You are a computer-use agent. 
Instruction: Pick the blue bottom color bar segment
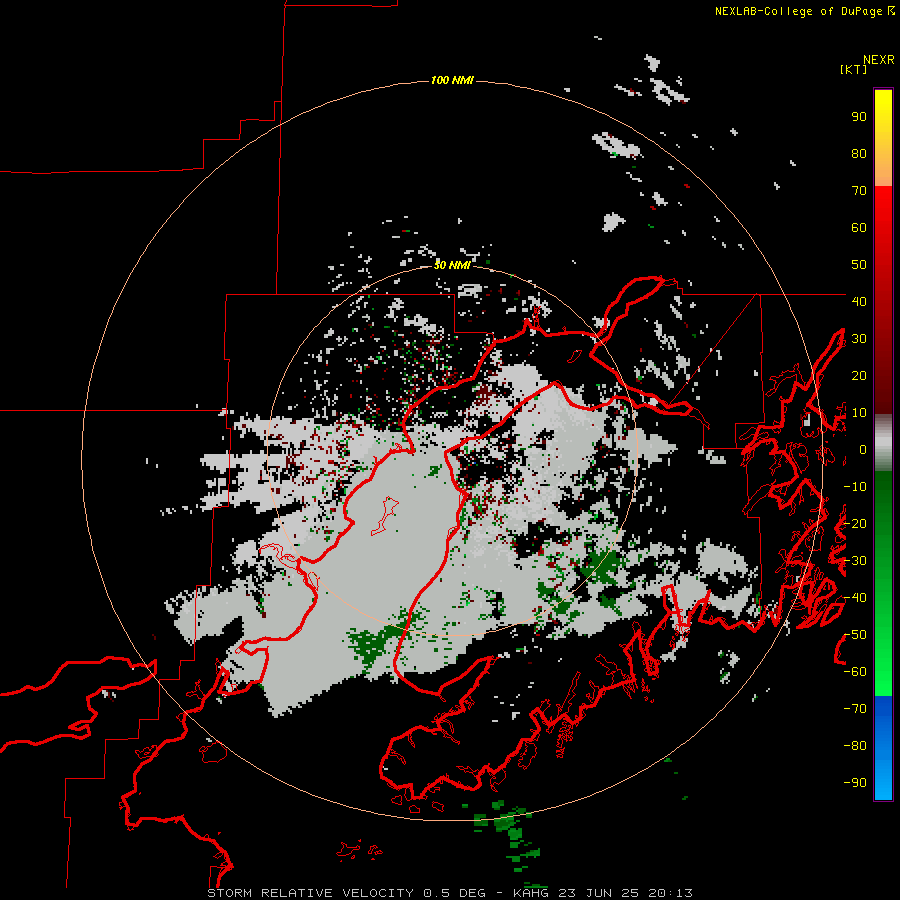pyautogui.click(x=883, y=748)
